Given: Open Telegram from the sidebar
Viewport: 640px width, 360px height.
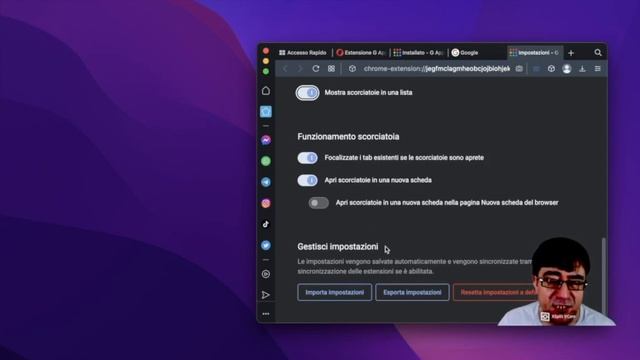Looking at the screenshot, I should pyautogui.click(x=266, y=182).
